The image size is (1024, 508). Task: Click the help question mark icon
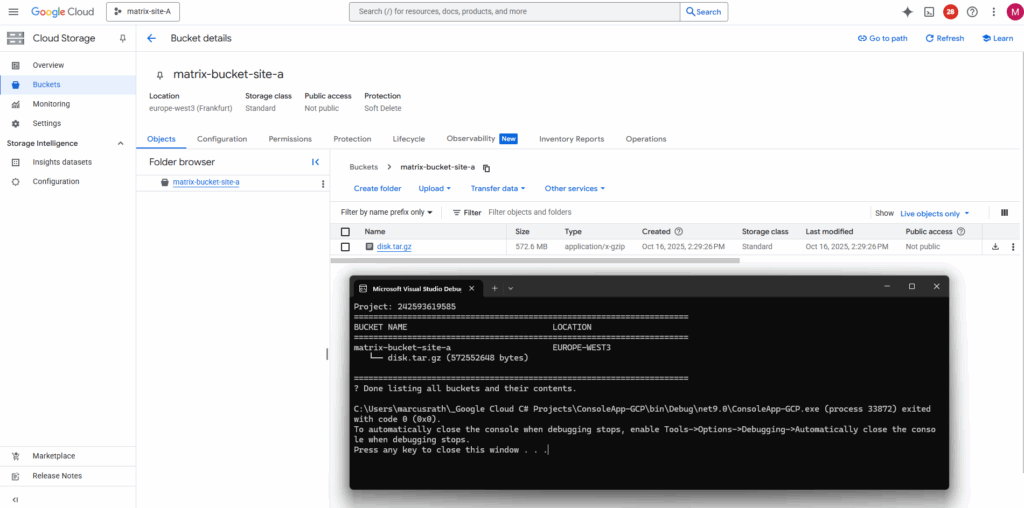(972, 12)
